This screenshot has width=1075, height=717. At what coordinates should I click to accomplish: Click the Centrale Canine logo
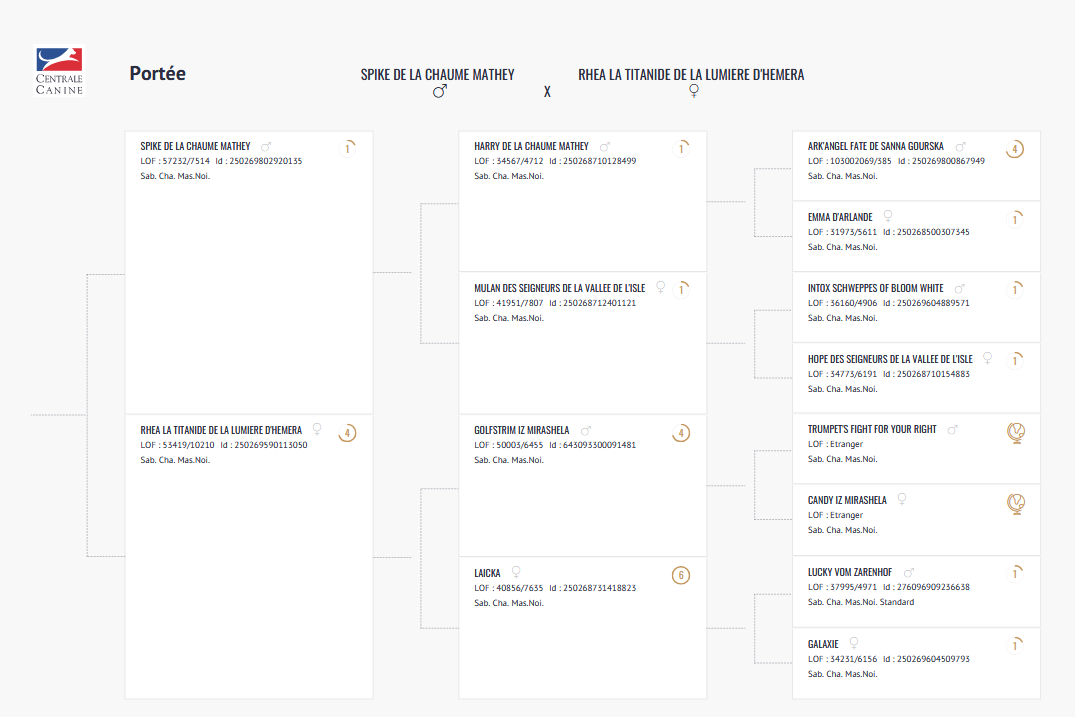[60, 72]
